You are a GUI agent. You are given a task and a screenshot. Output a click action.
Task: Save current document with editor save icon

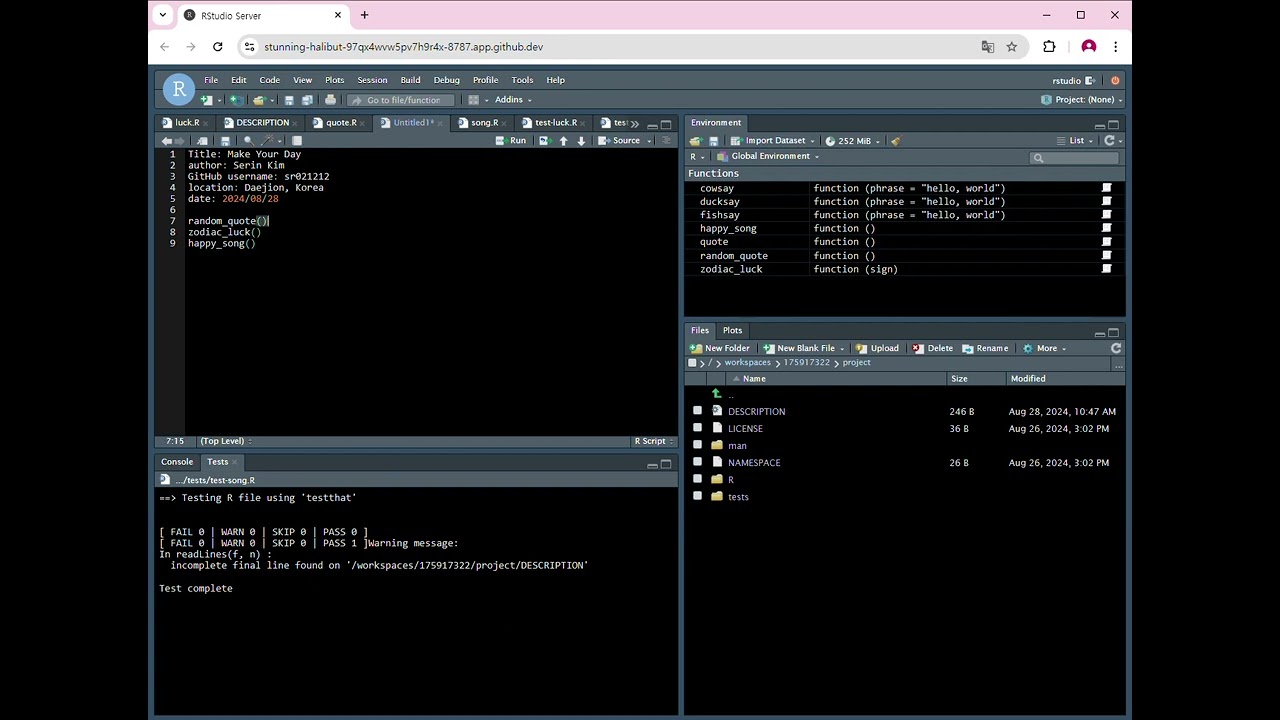coord(225,141)
